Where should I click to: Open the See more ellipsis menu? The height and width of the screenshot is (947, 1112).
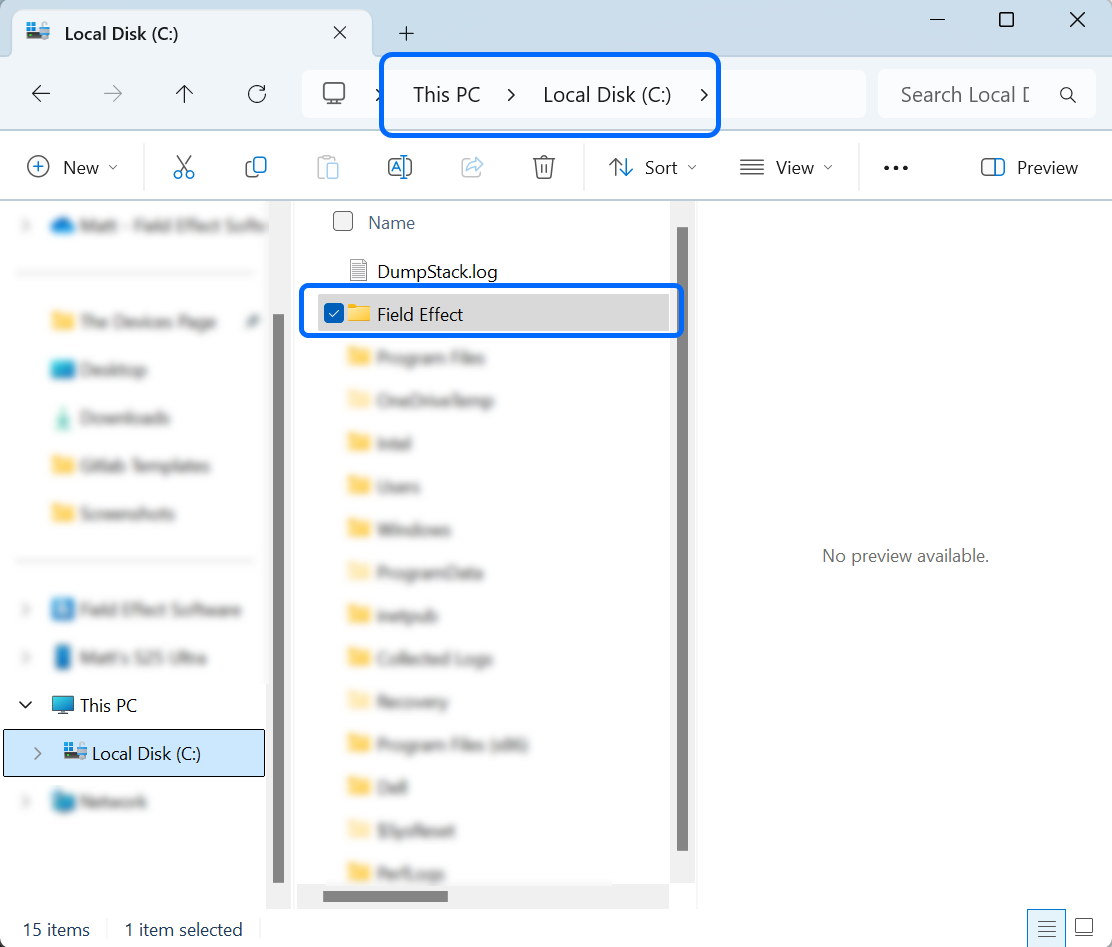coord(896,168)
